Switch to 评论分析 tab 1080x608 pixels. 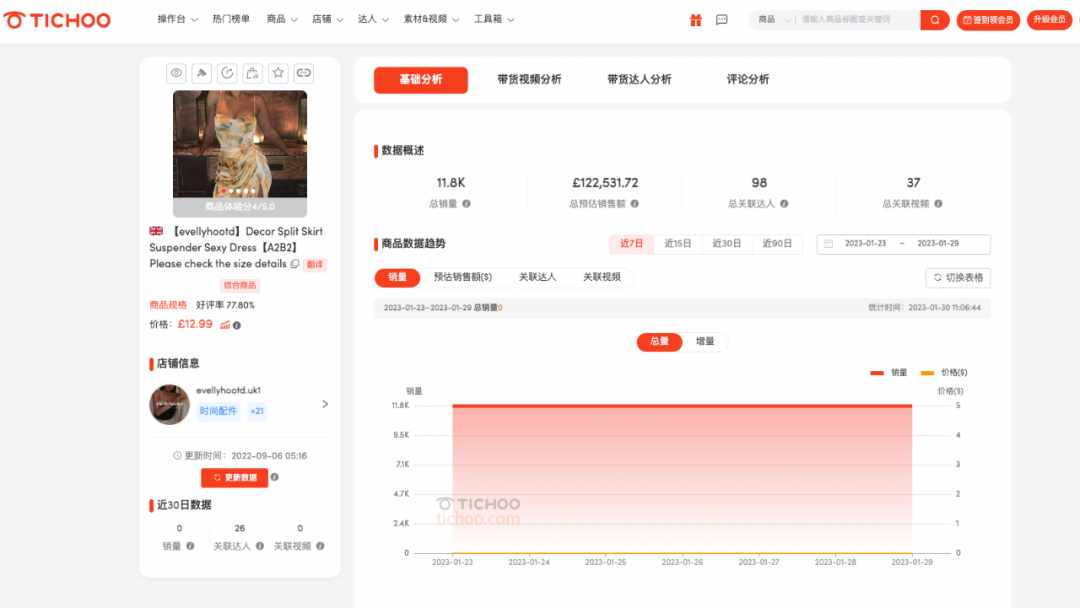point(748,80)
